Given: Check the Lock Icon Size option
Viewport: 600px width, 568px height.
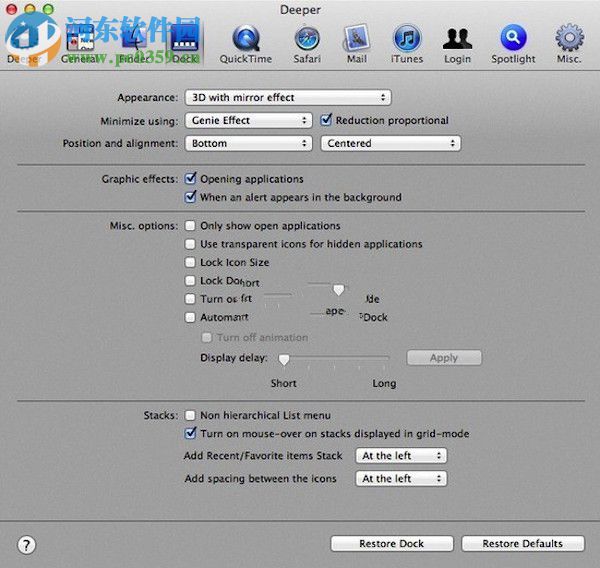Looking at the screenshot, I should point(190,262).
